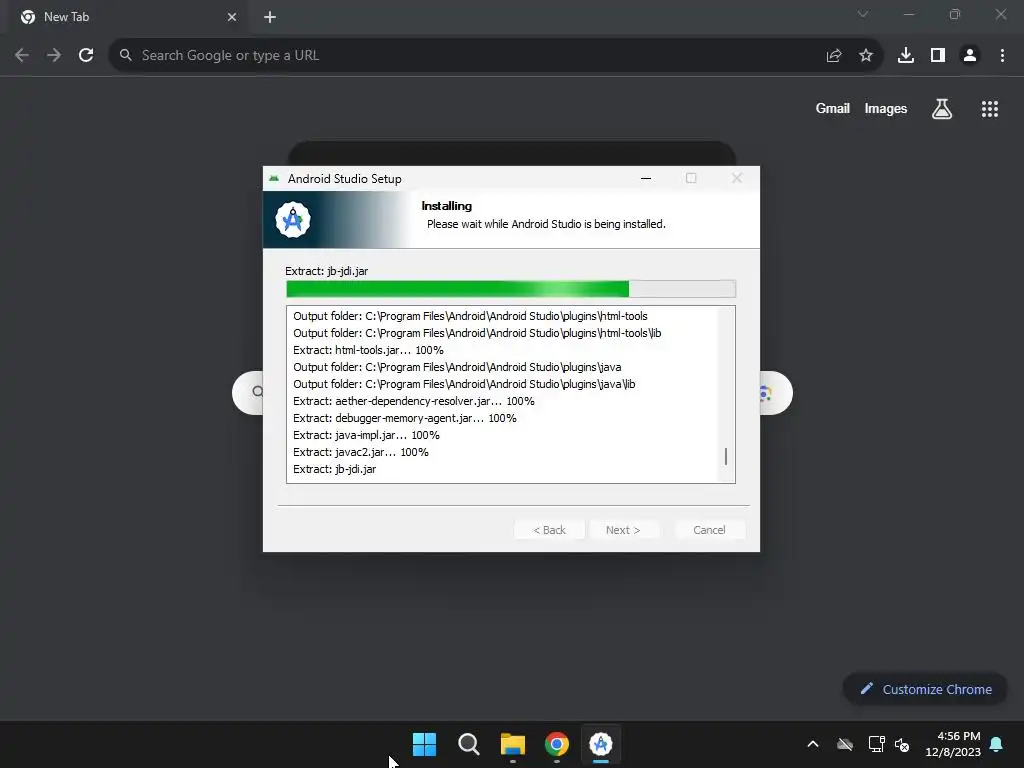The height and width of the screenshot is (768, 1024).
Task: Show hidden tray icons chevron
Action: (813, 744)
